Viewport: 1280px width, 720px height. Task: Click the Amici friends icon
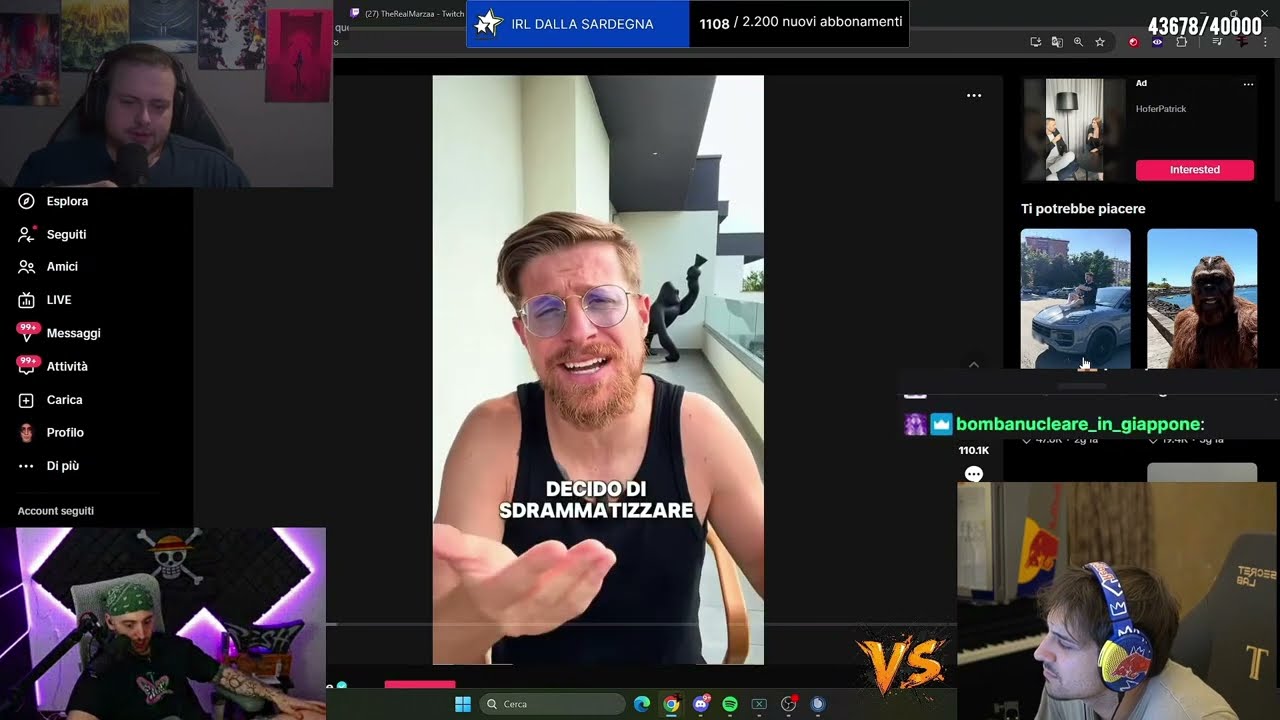pos(26,267)
